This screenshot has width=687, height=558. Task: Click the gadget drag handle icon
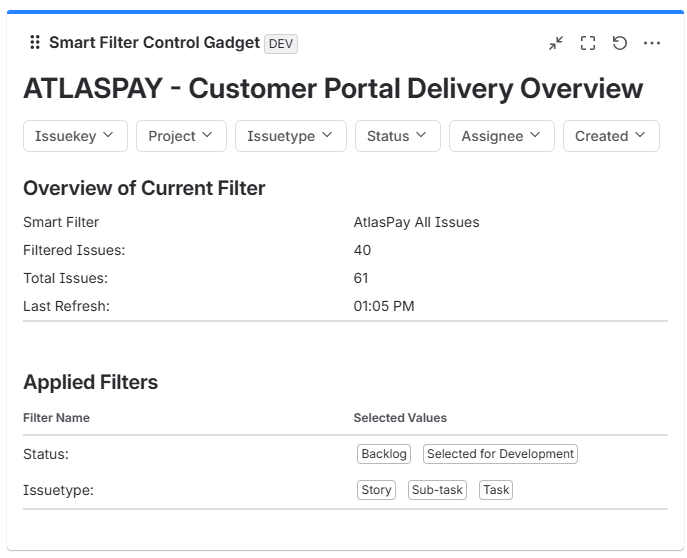coord(35,42)
